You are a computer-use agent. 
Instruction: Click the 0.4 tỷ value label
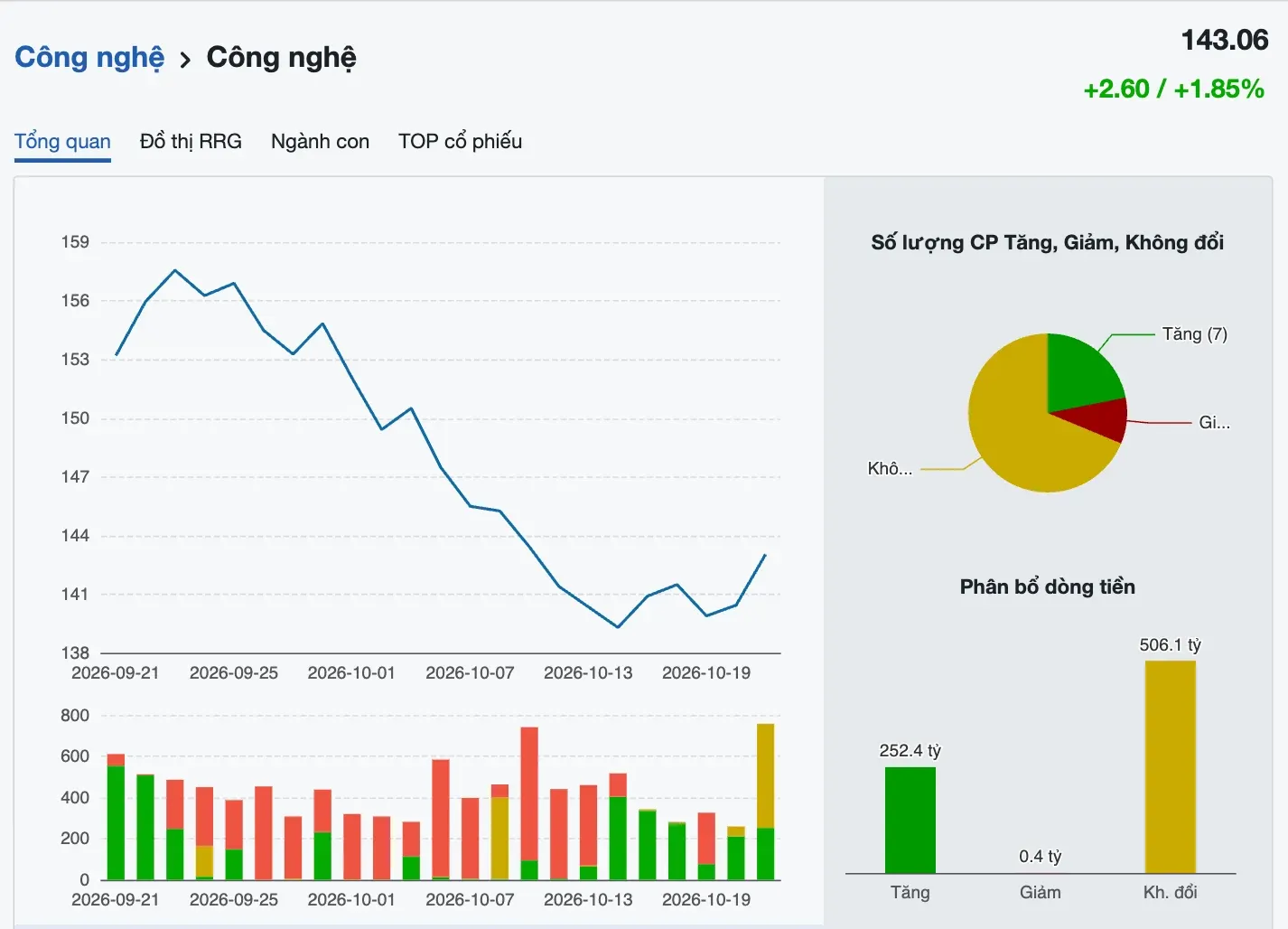click(x=1040, y=856)
